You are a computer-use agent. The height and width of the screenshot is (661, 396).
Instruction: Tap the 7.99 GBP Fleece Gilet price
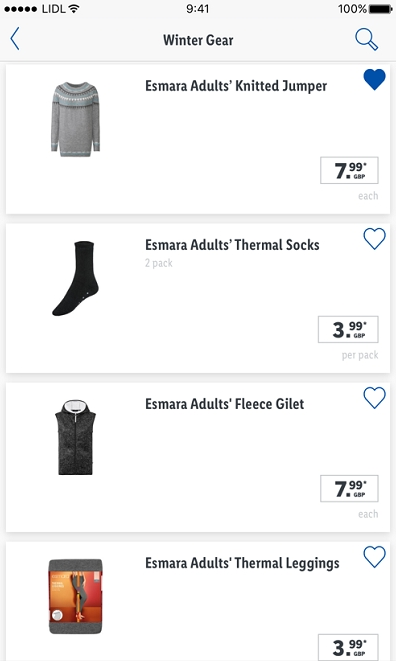pyautogui.click(x=349, y=488)
